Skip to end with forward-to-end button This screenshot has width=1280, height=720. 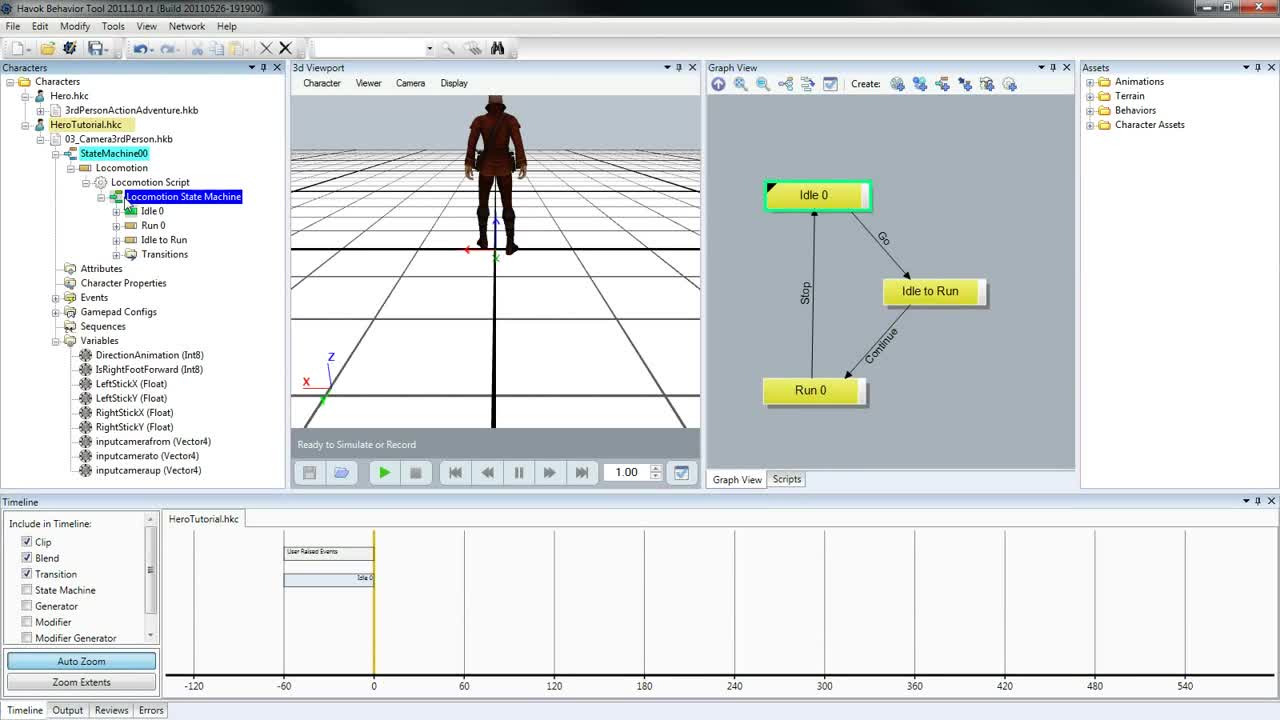point(581,473)
